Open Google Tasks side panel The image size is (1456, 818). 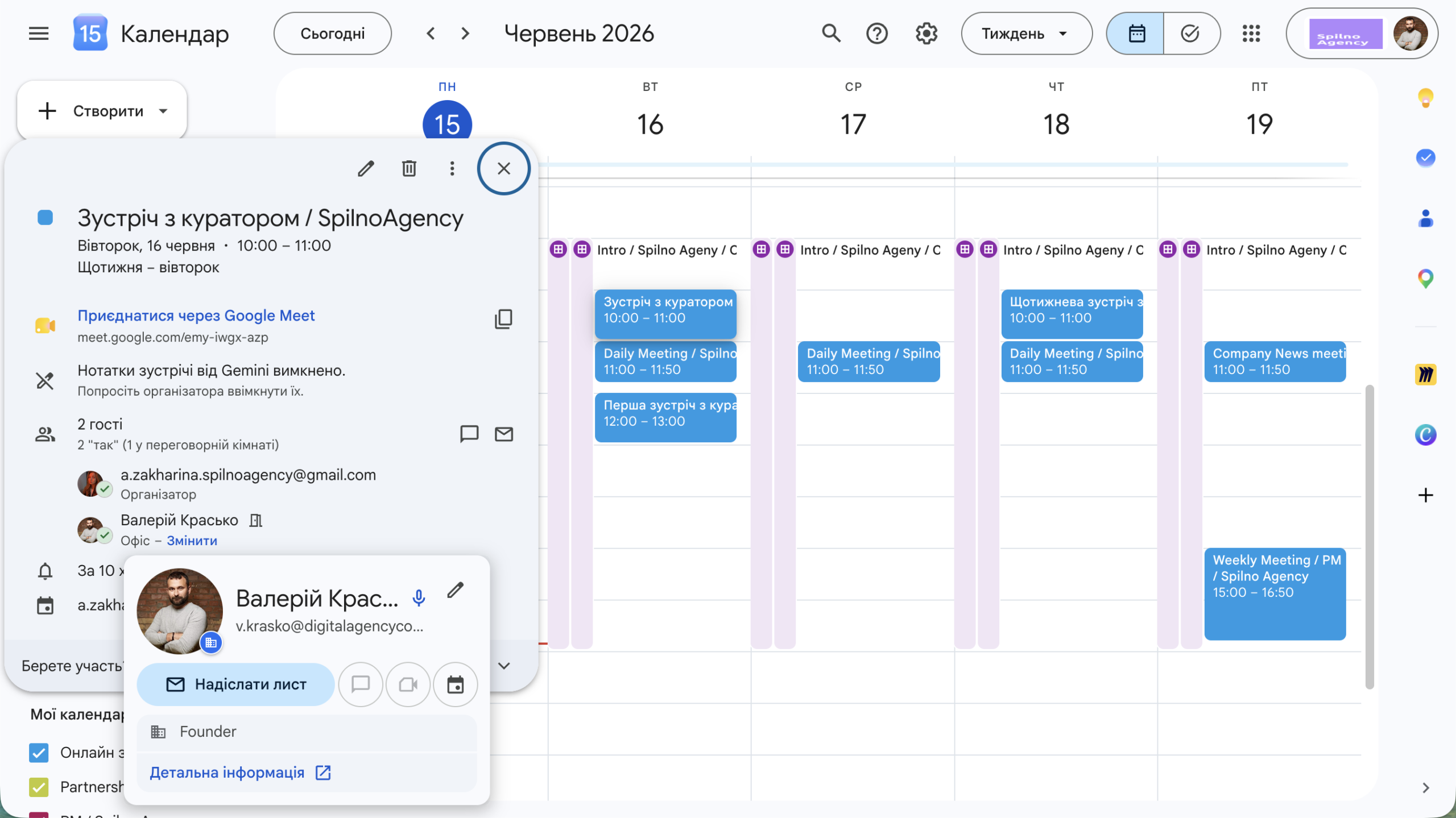click(x=1425, y=157)
